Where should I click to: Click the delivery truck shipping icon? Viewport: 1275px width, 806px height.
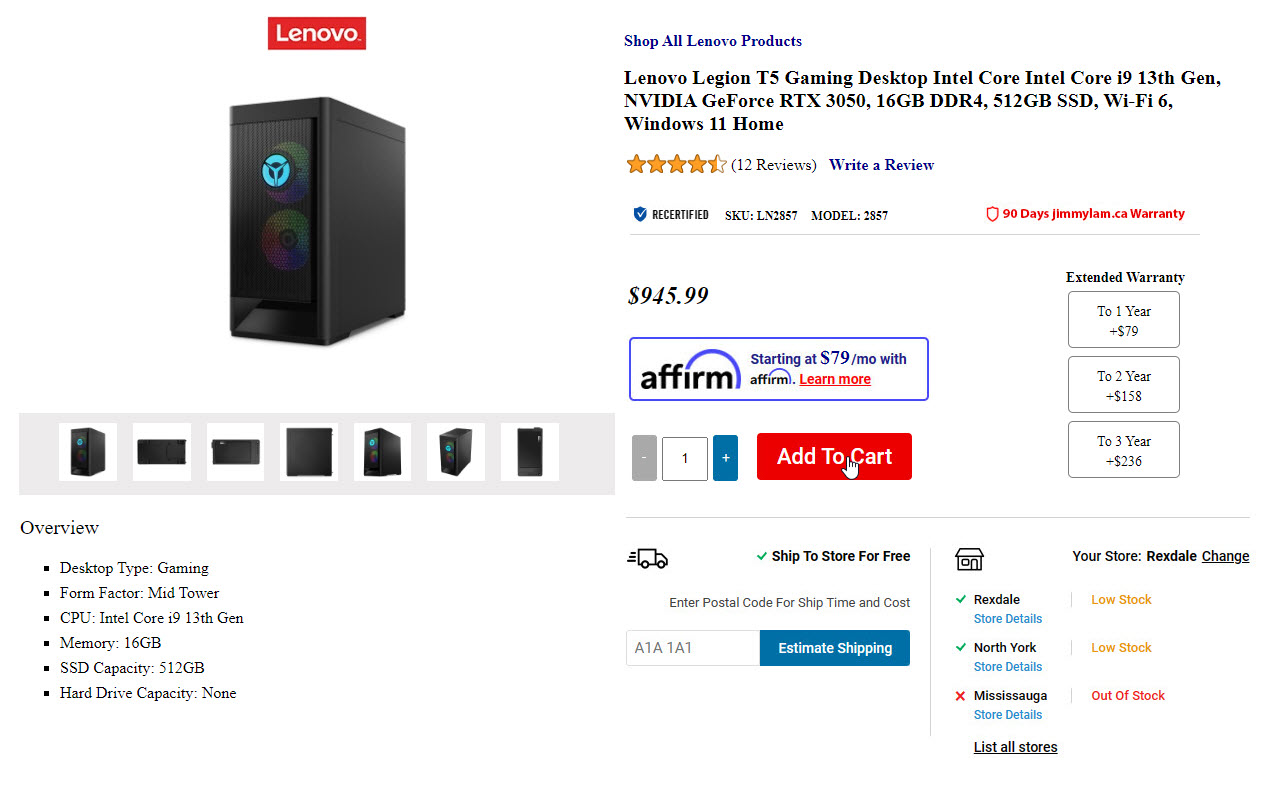647,558
